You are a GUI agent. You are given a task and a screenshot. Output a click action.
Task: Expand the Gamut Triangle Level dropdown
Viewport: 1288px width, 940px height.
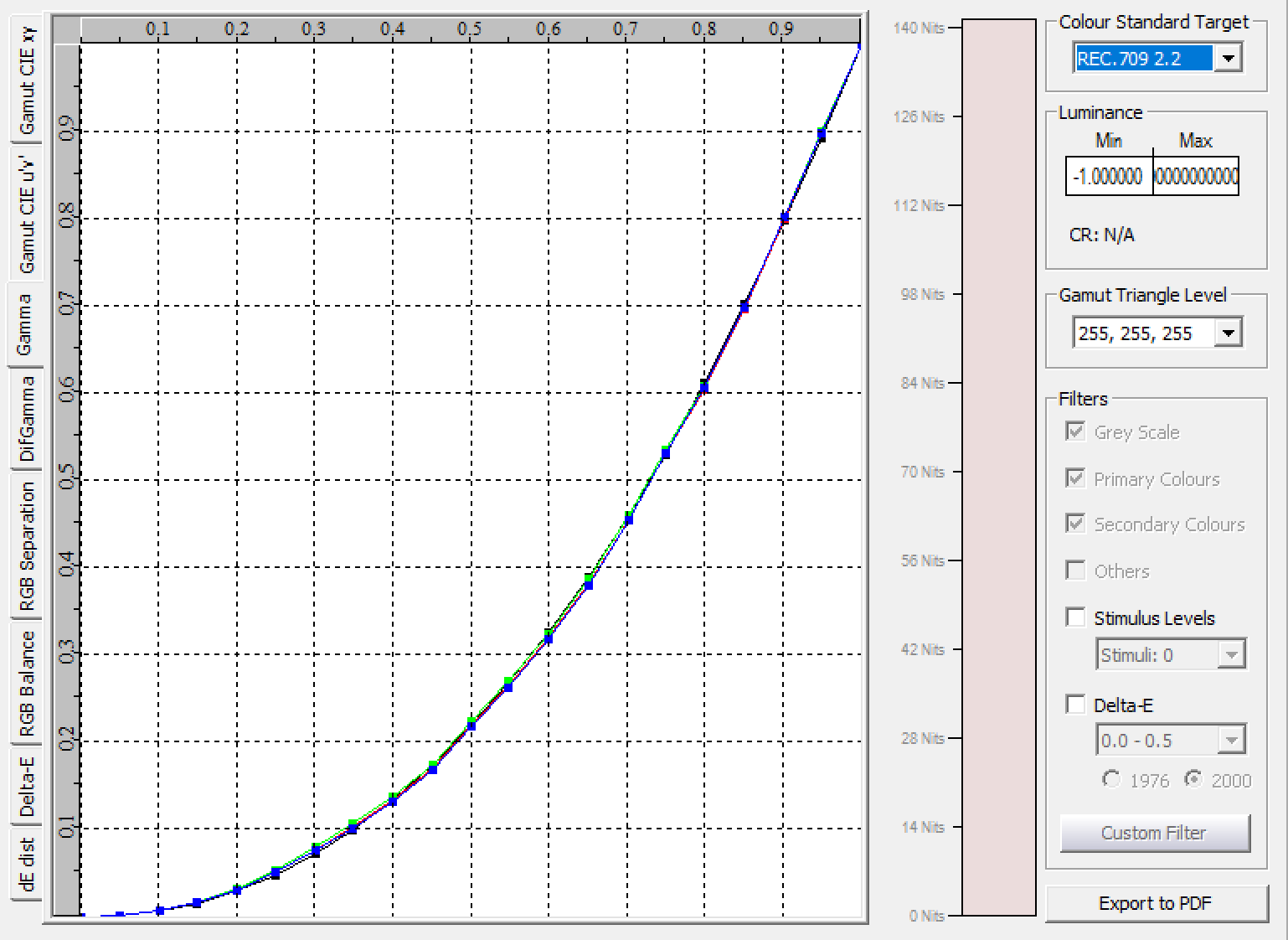click(1228, 333)
